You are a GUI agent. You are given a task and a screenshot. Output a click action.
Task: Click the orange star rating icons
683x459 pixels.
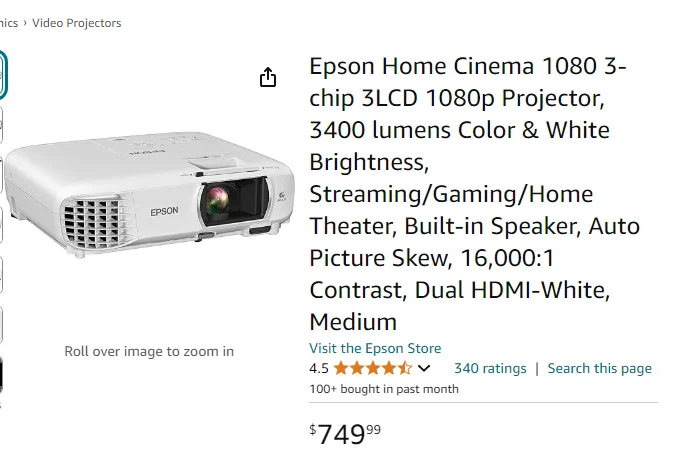click(x=373, y=368)
